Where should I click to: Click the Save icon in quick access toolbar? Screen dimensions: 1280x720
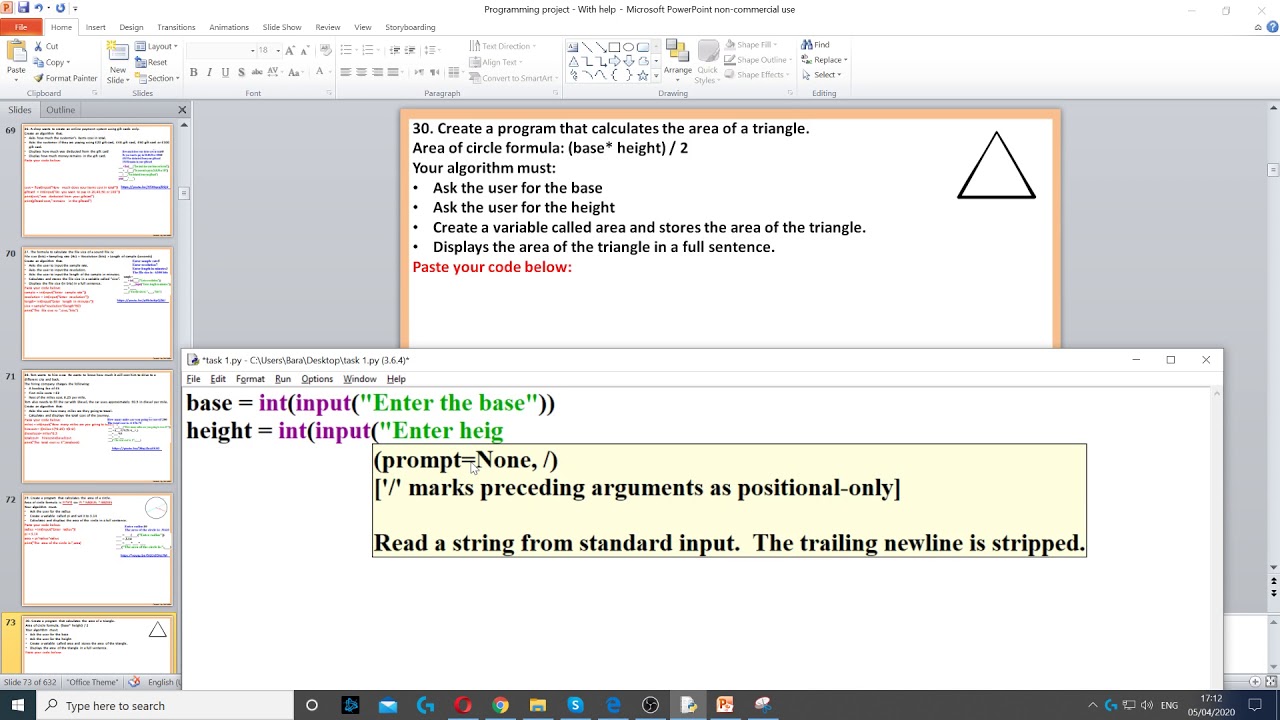pyautogui.click(x=23, y=8)
